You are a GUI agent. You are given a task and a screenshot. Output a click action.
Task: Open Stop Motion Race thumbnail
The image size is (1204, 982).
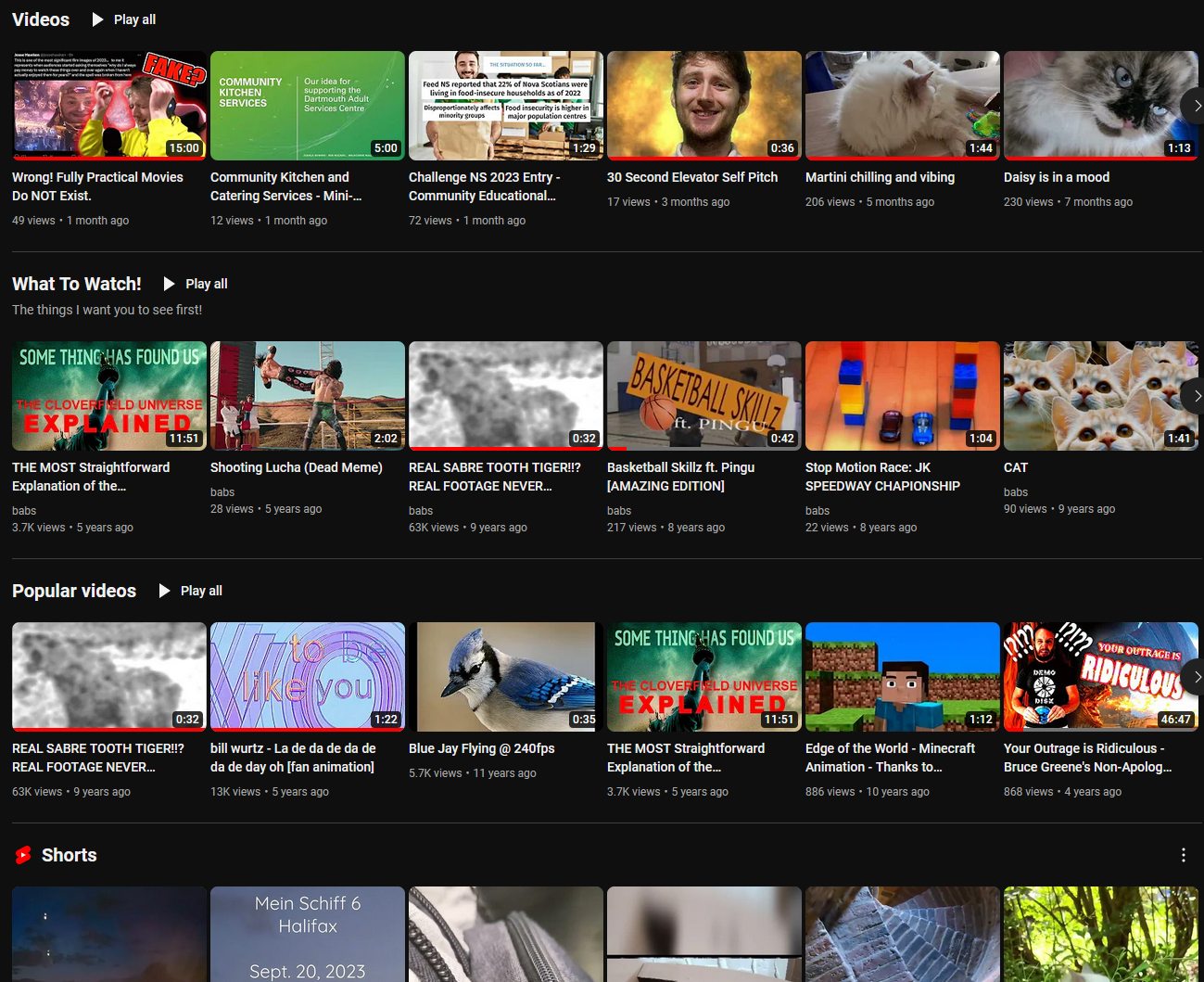(x=903, y=396)
